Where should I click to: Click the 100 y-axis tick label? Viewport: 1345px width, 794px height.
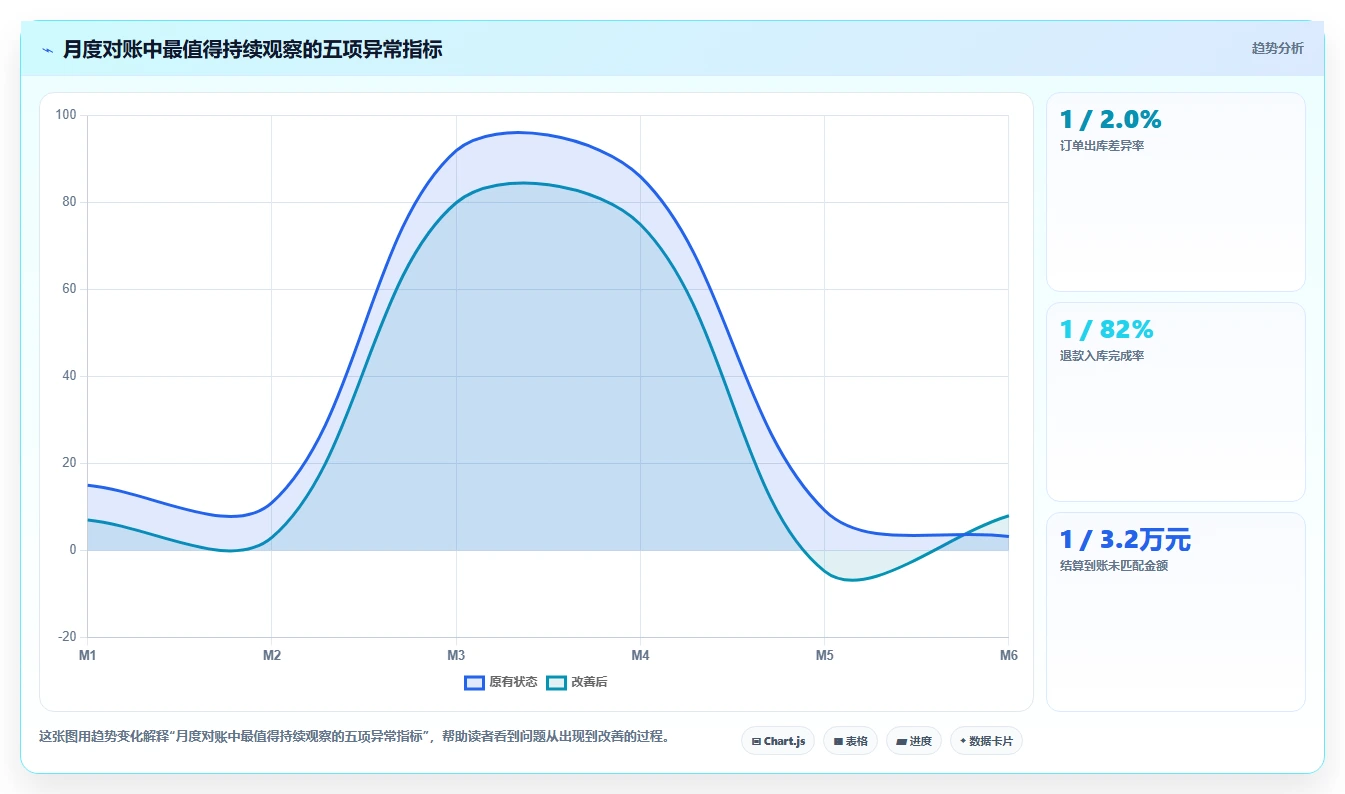click(66, 115)
